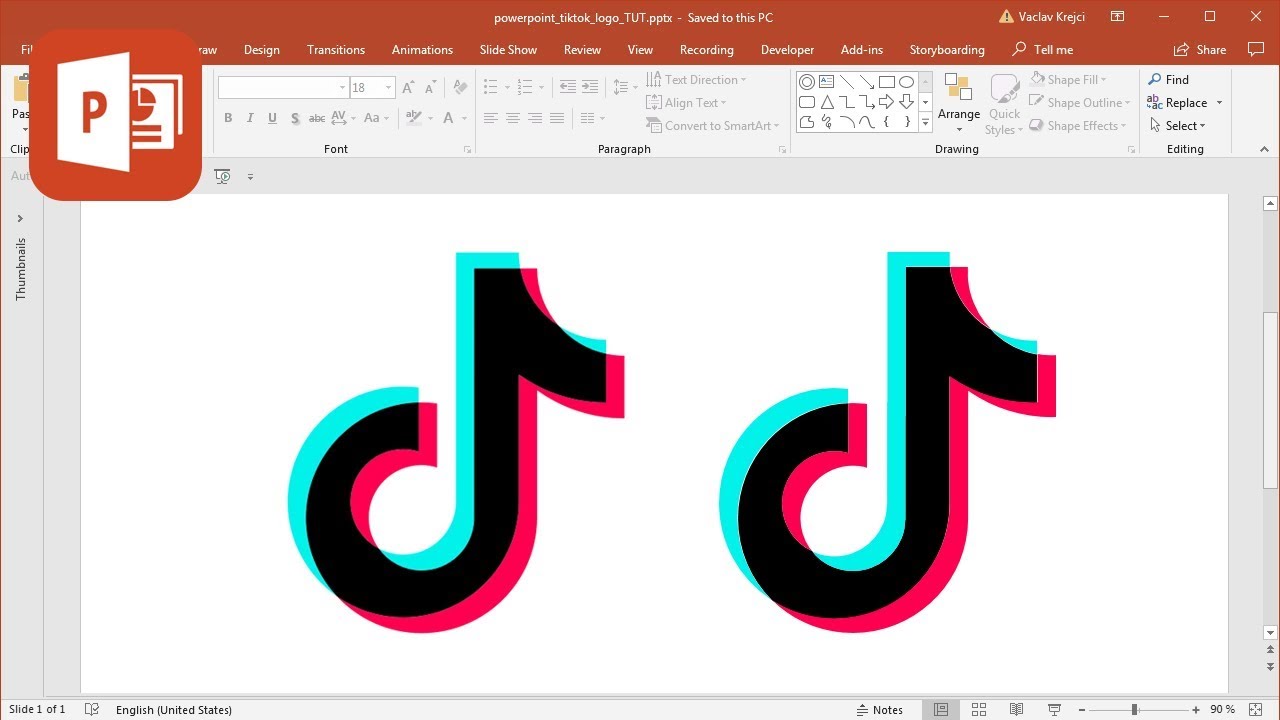This screenshot has width=1280, height=720.
Task: Select the Rounded Rectangle shape
Action: pyautogui.click(x=807, y=102)
